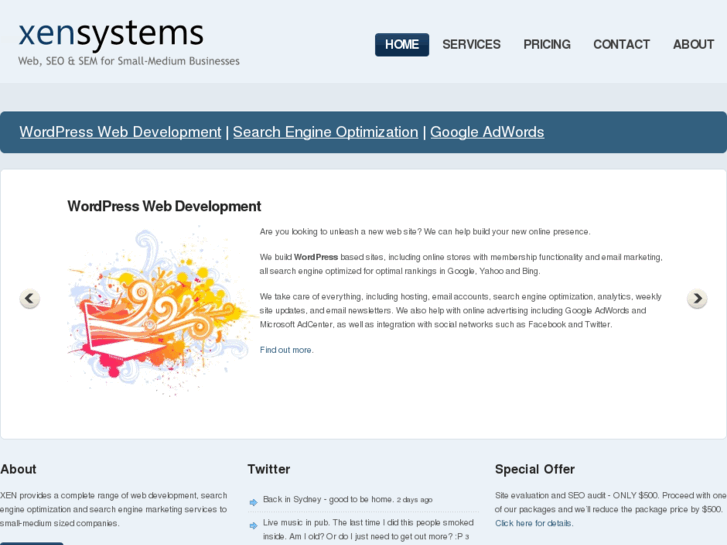727x545 pixels.
Task: Follow Google AdWords banner link
Action: click(x=487, y=132)
